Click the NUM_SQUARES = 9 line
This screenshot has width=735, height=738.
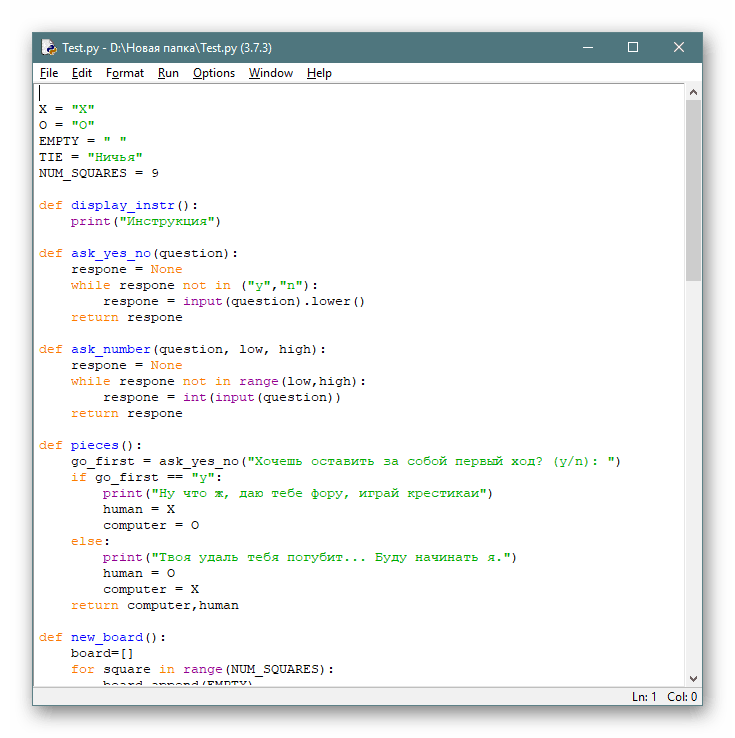[98, 173]
